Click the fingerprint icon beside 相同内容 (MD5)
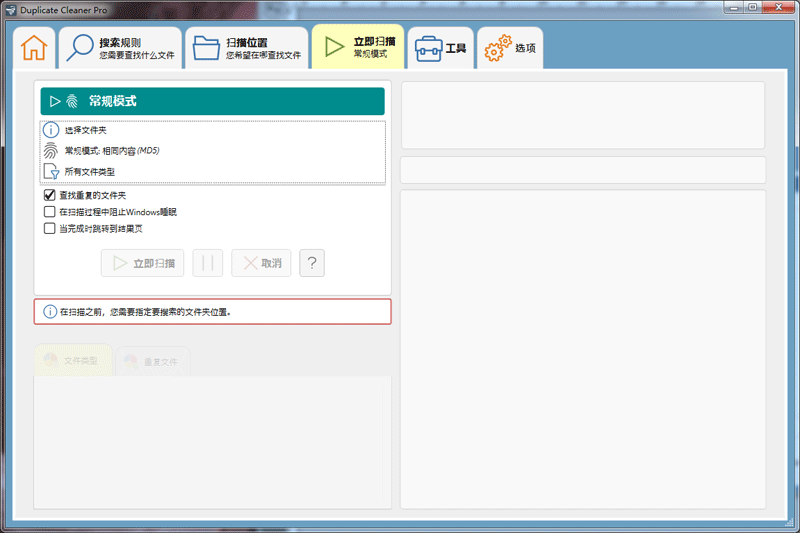800x533 pixels. coord(51,150)
